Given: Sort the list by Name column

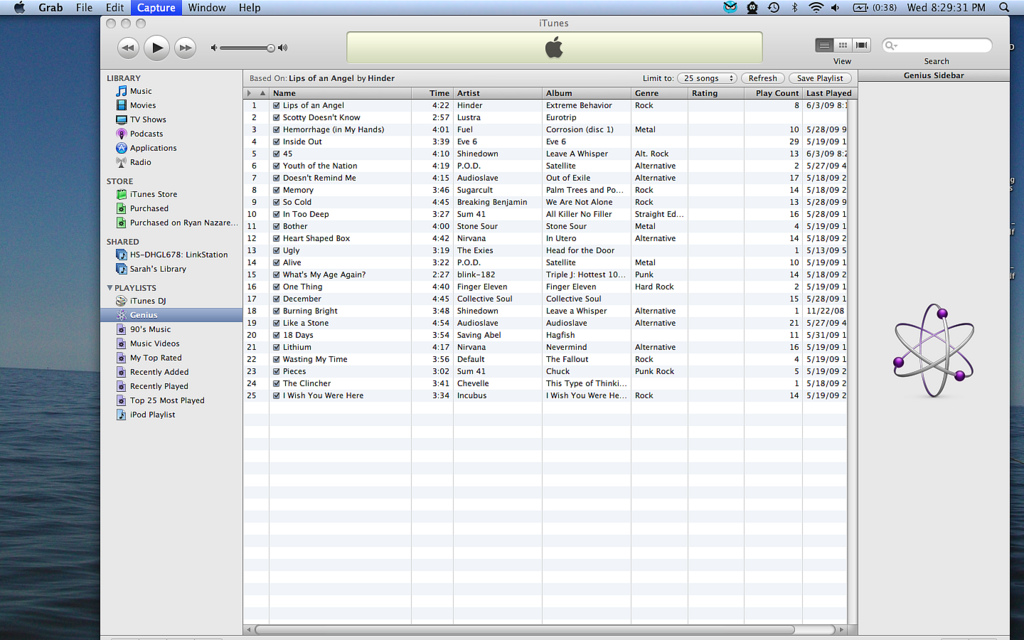Looking at the screenshot, I should (x=340, y=93).
